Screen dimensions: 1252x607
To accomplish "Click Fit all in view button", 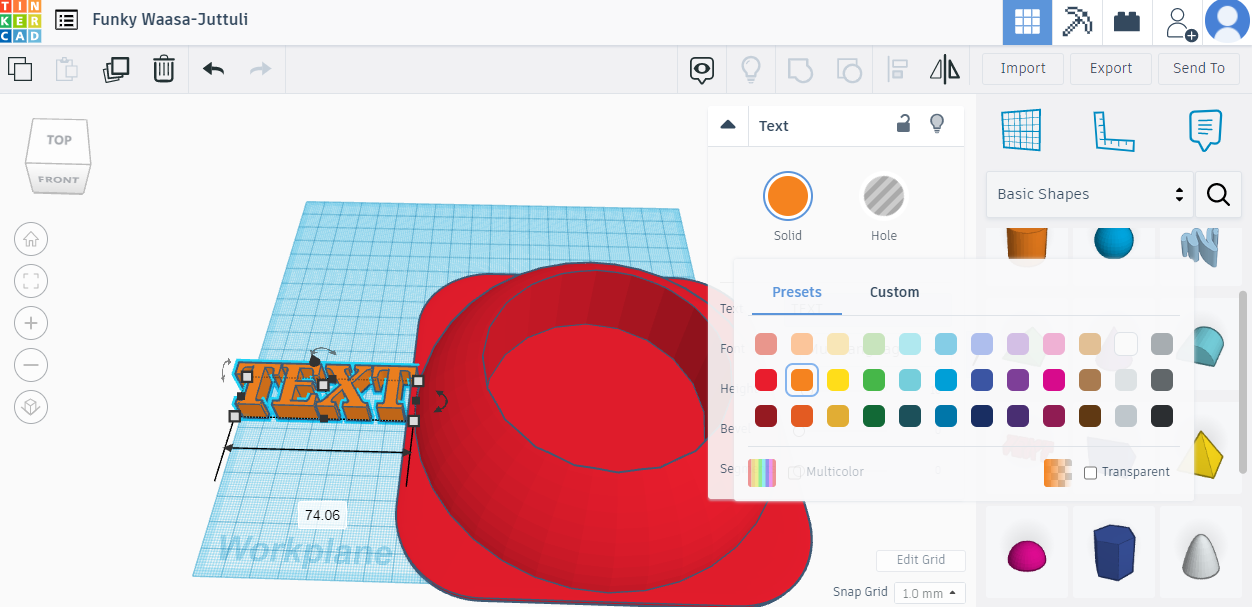I will click(31, 281).
